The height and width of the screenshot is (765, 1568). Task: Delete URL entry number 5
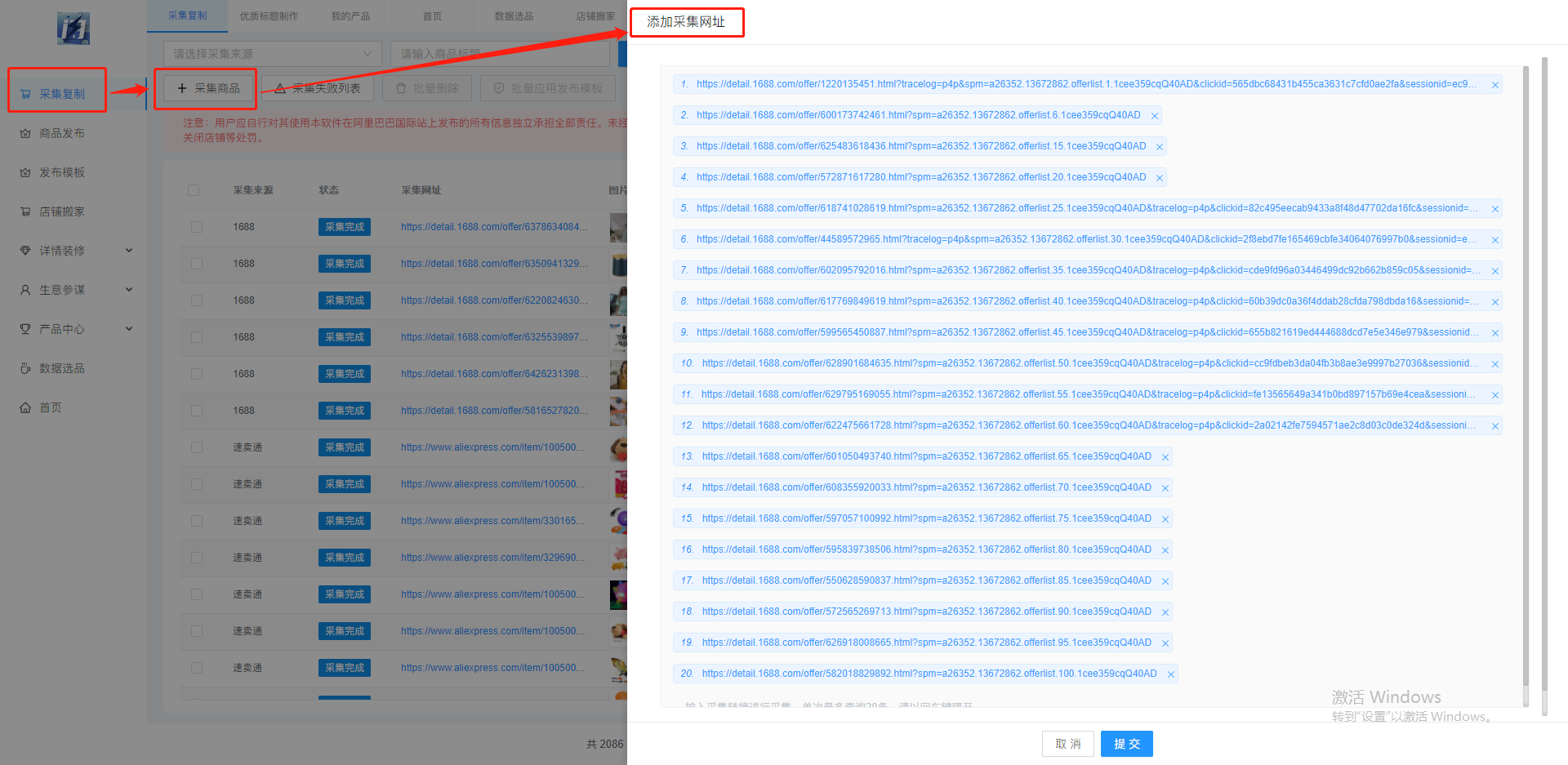pos(1494,209)
